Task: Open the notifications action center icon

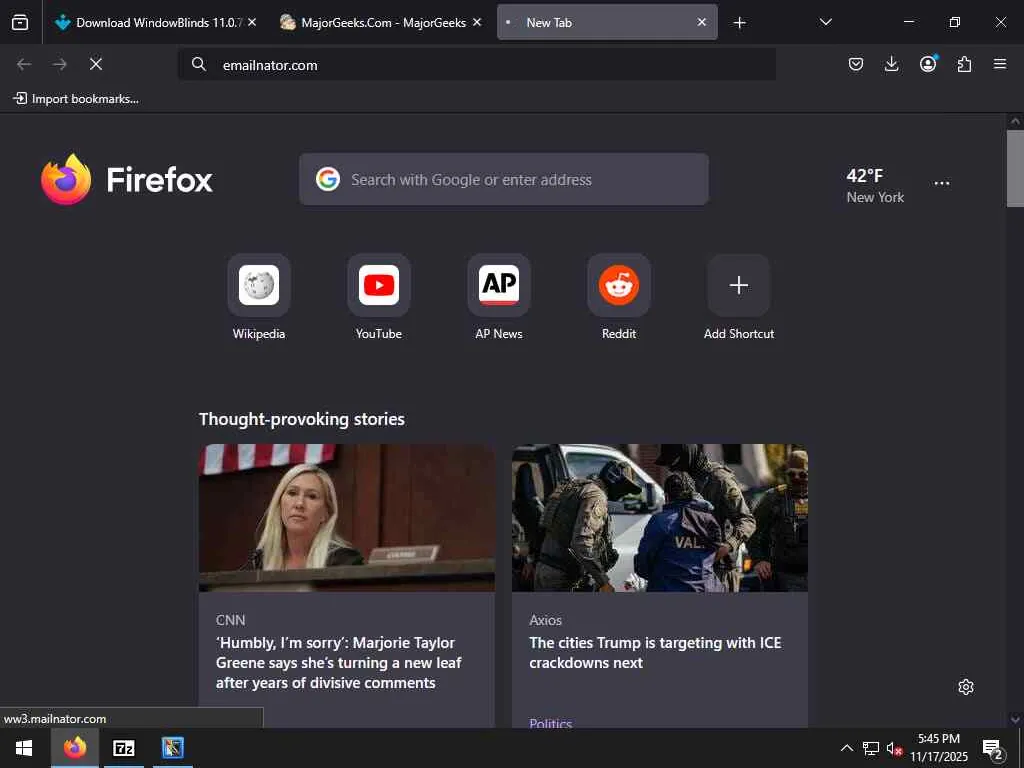Action: (993, 748)
